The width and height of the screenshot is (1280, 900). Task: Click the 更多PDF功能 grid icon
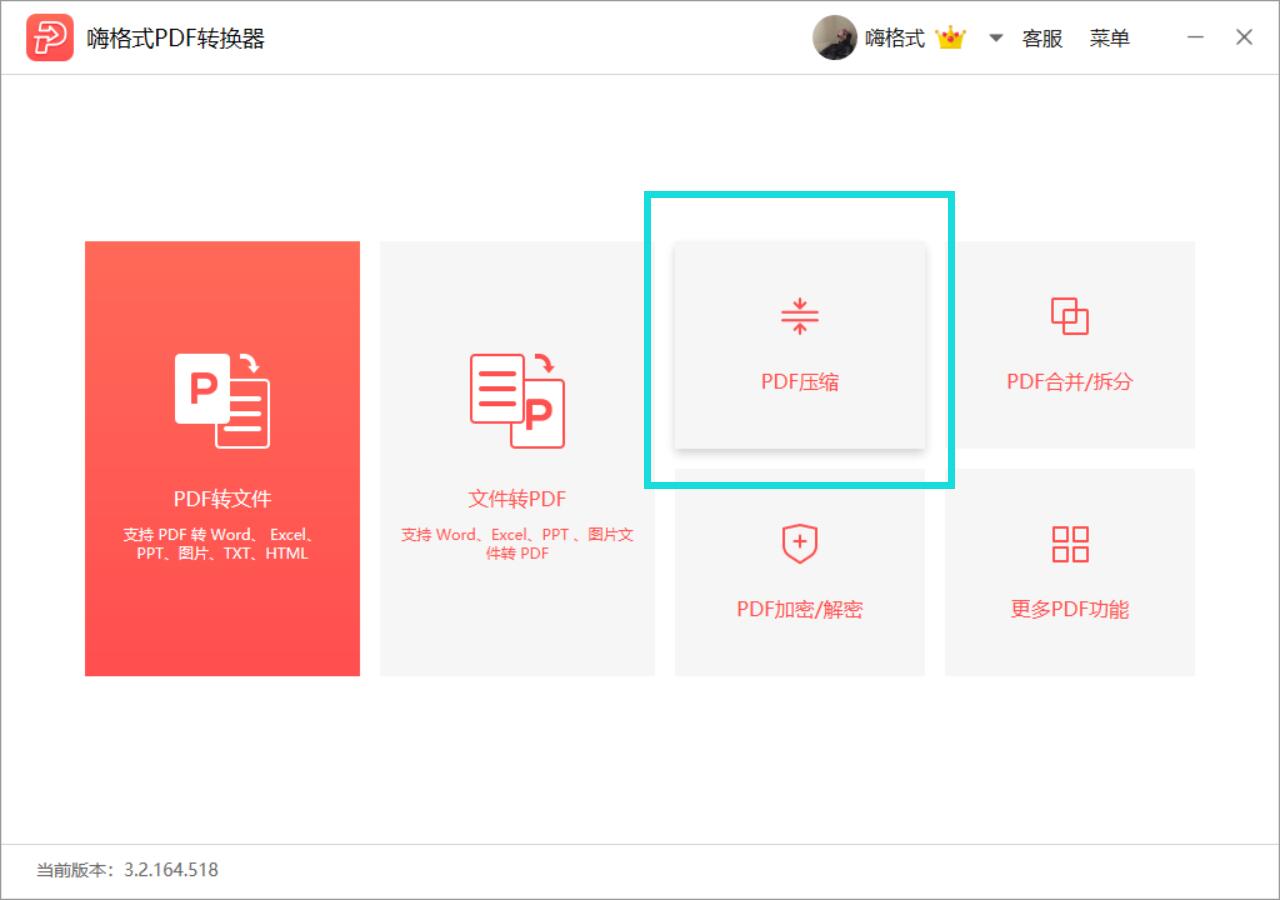pyautogui.click(x=1070, y=544)
